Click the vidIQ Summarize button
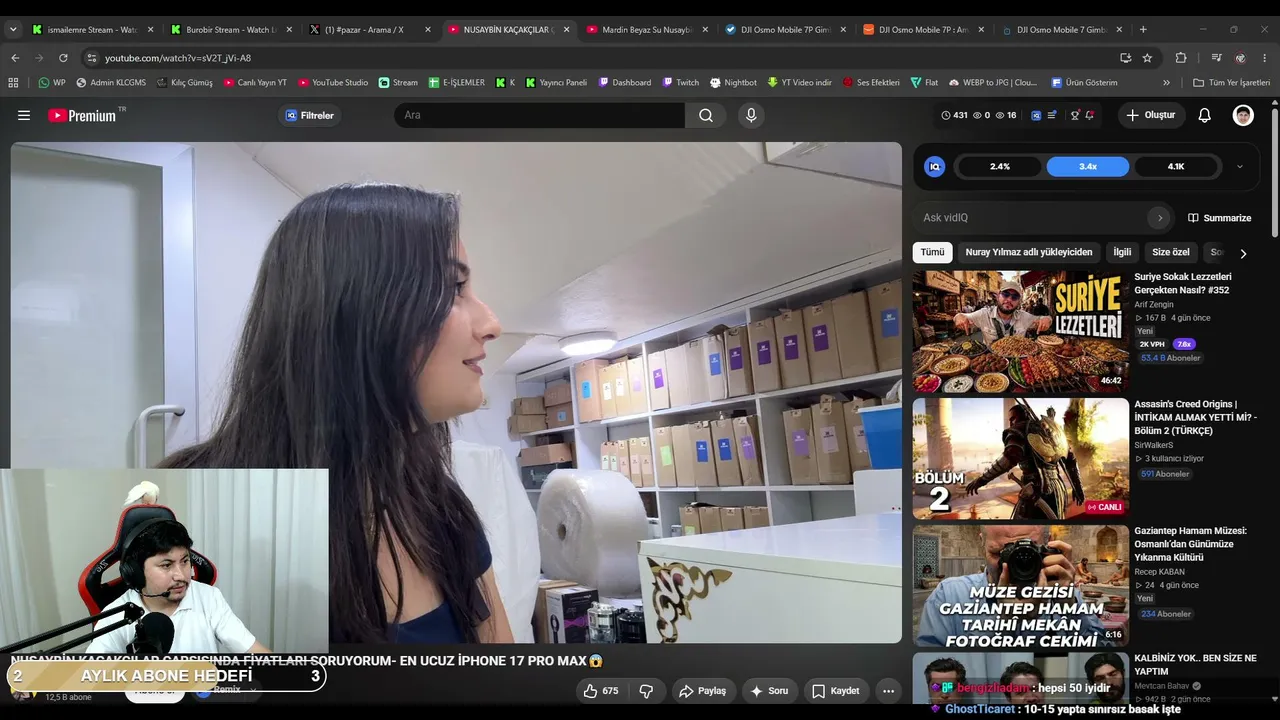This screenshot has width=1280, height=720. (1219, 218)
